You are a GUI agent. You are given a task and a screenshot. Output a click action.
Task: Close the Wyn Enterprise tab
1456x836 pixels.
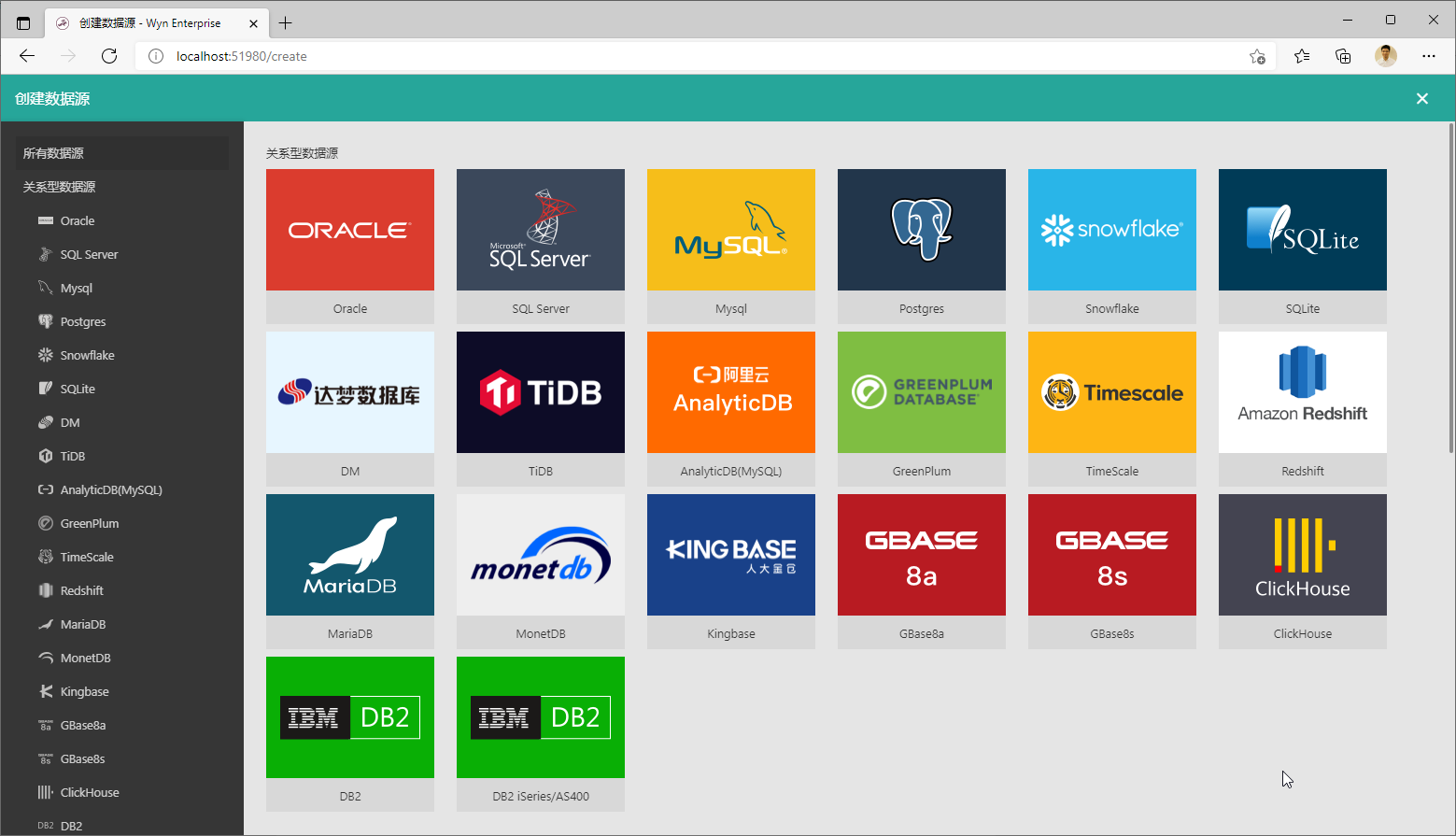pos(253,23)
